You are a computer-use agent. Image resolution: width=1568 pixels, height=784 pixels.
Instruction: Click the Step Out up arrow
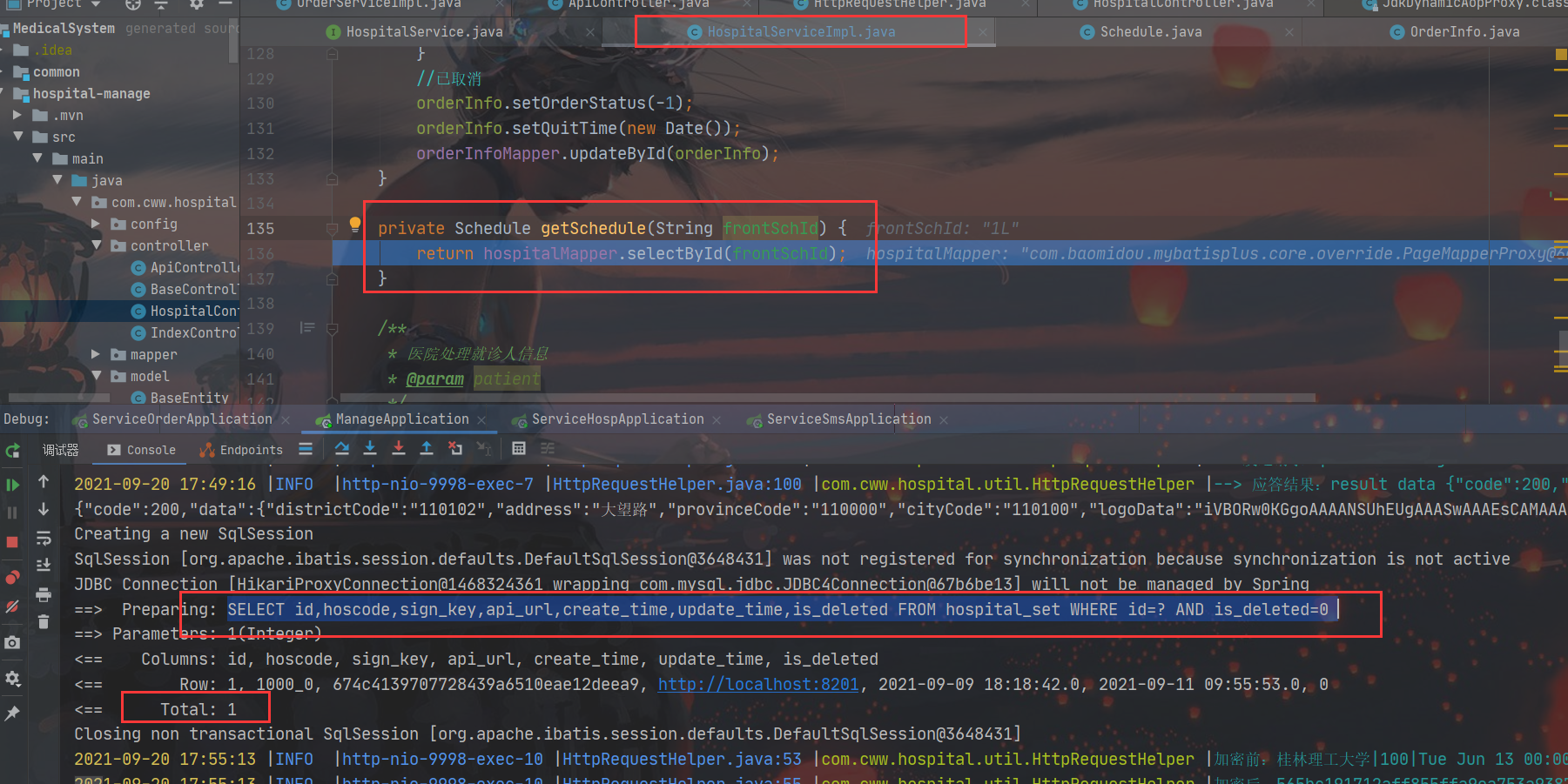pyautogui.click(x=427, y=448)
